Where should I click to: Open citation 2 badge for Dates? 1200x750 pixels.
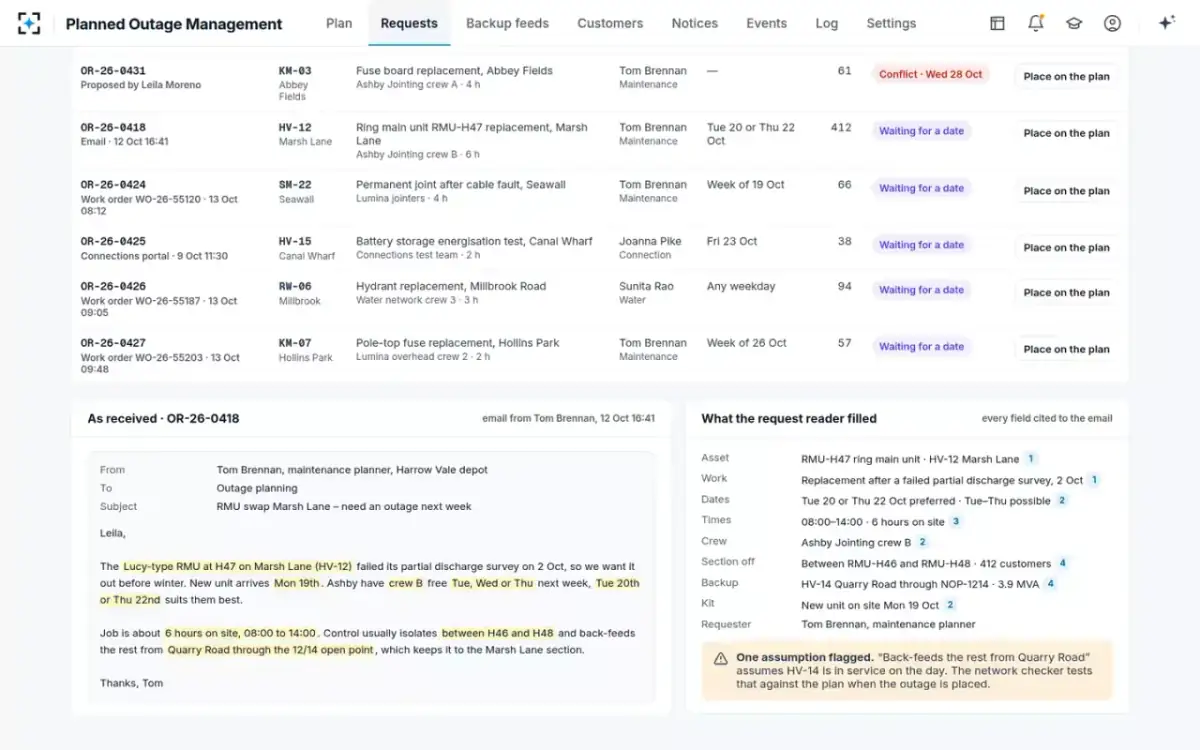pos(1062,500)
